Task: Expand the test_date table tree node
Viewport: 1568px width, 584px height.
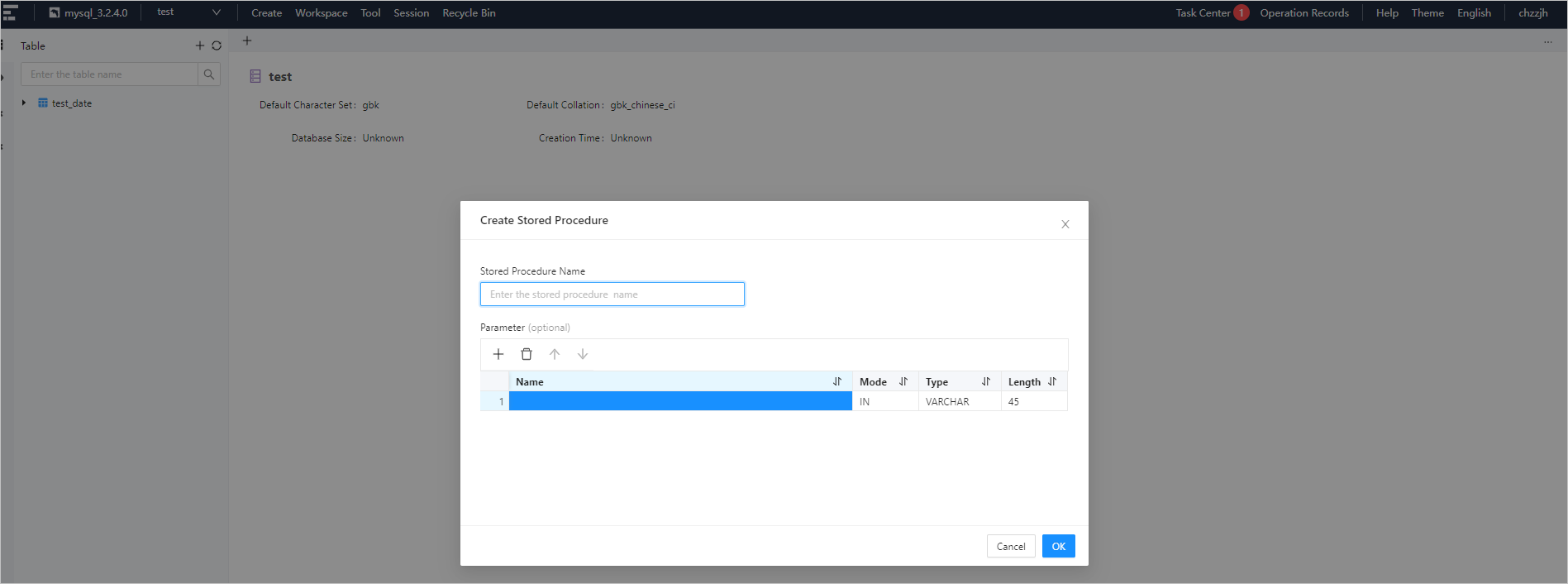Action: 24,103
